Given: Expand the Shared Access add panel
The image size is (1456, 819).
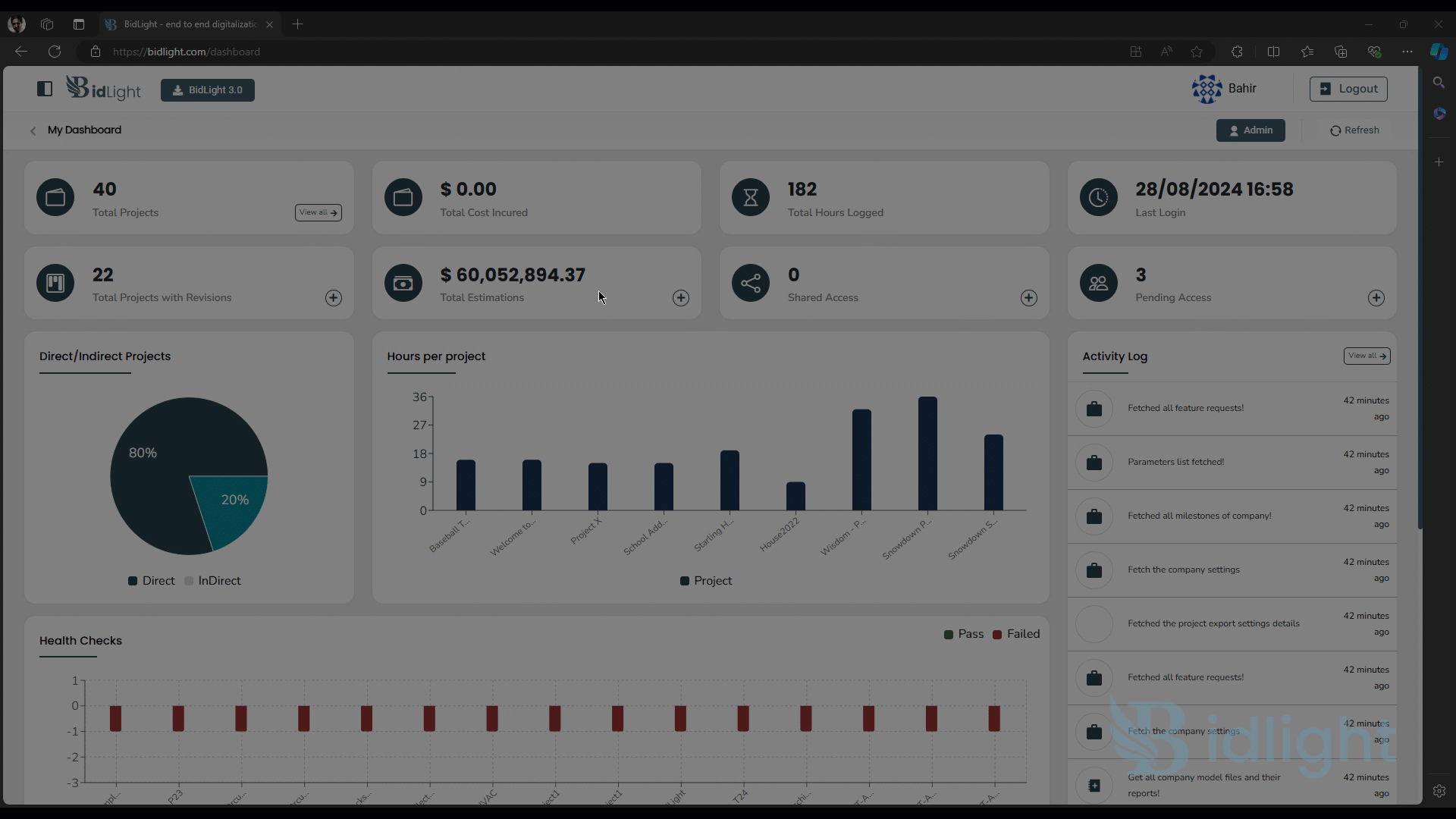Looking at the screenshot, I should tap(1029, 297).
